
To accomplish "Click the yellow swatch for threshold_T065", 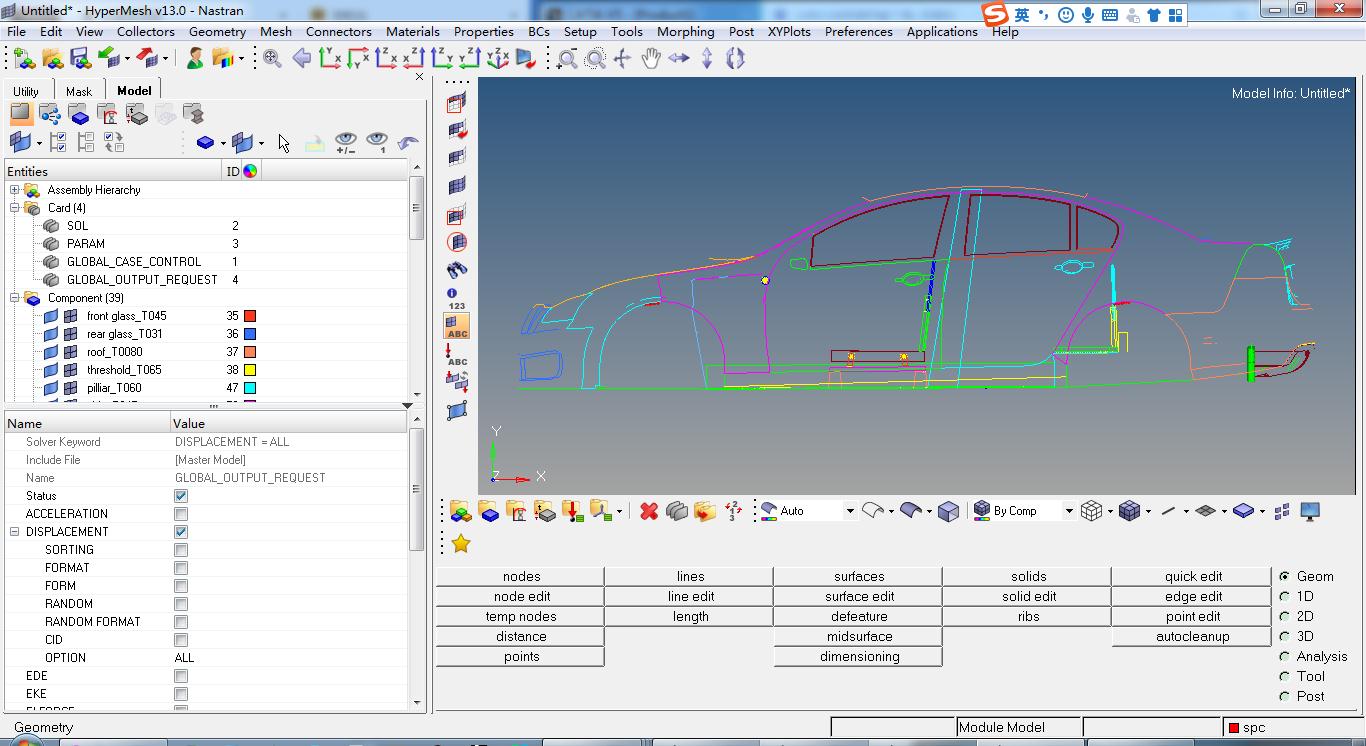I will coord(250,370).
